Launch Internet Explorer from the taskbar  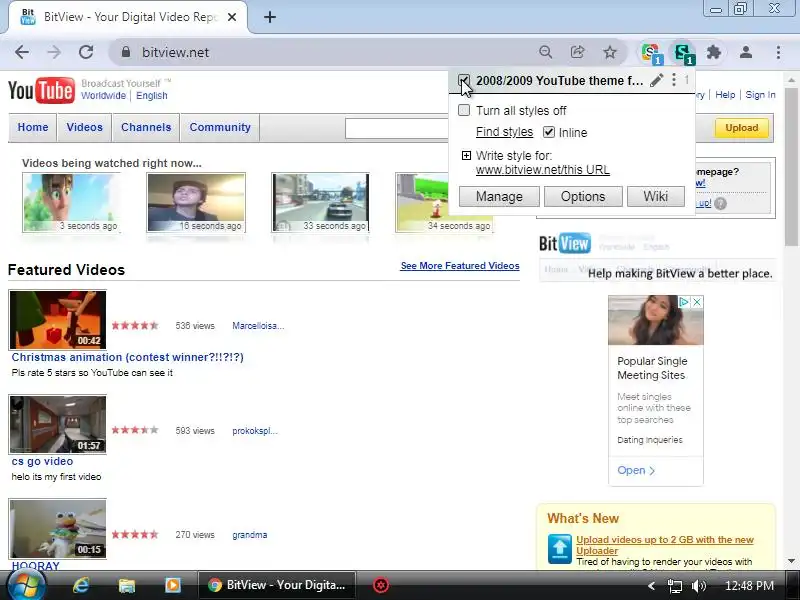[x=81, y=585]
